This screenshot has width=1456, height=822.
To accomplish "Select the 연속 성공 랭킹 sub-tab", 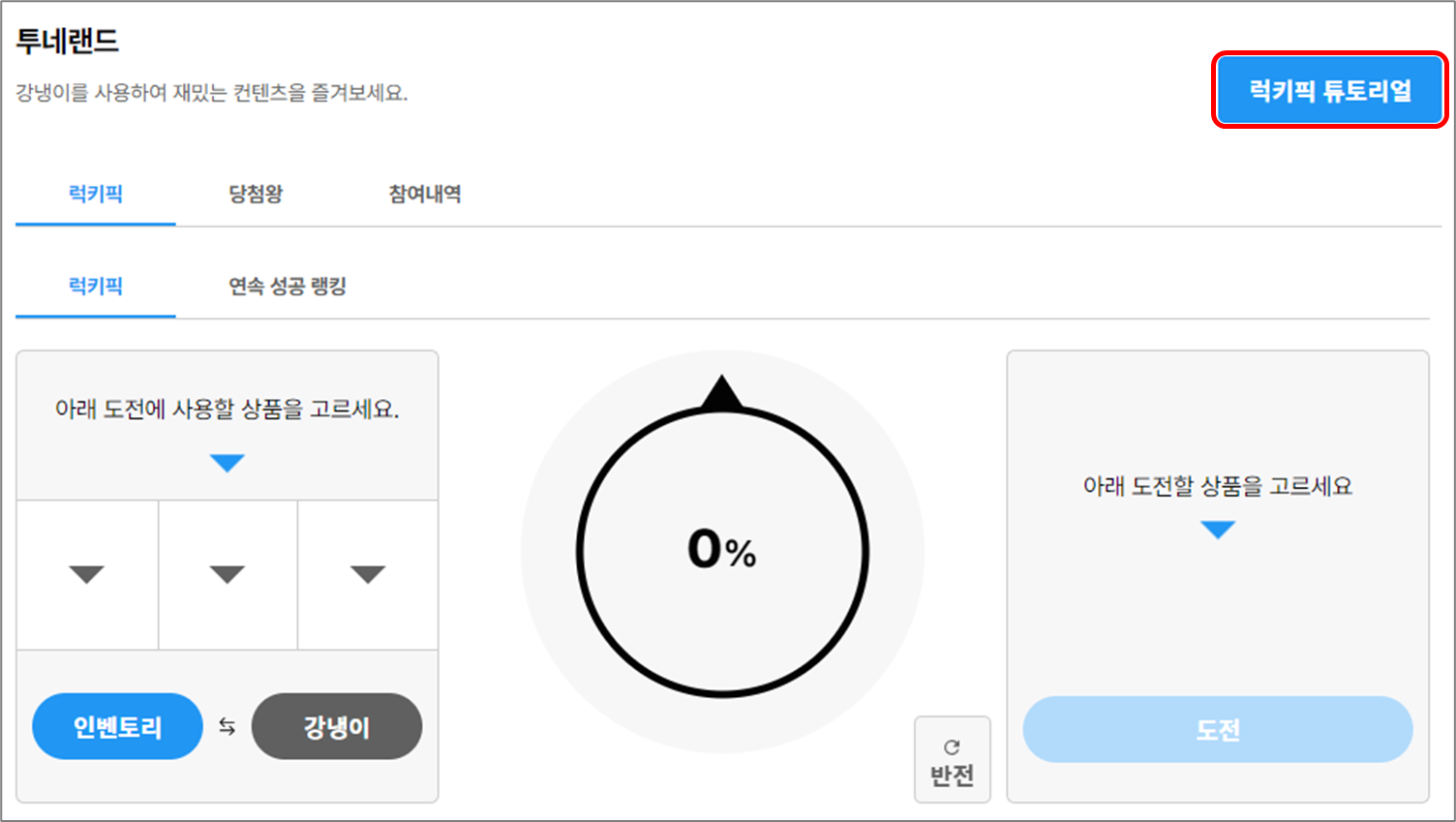I will click(288, 287).
